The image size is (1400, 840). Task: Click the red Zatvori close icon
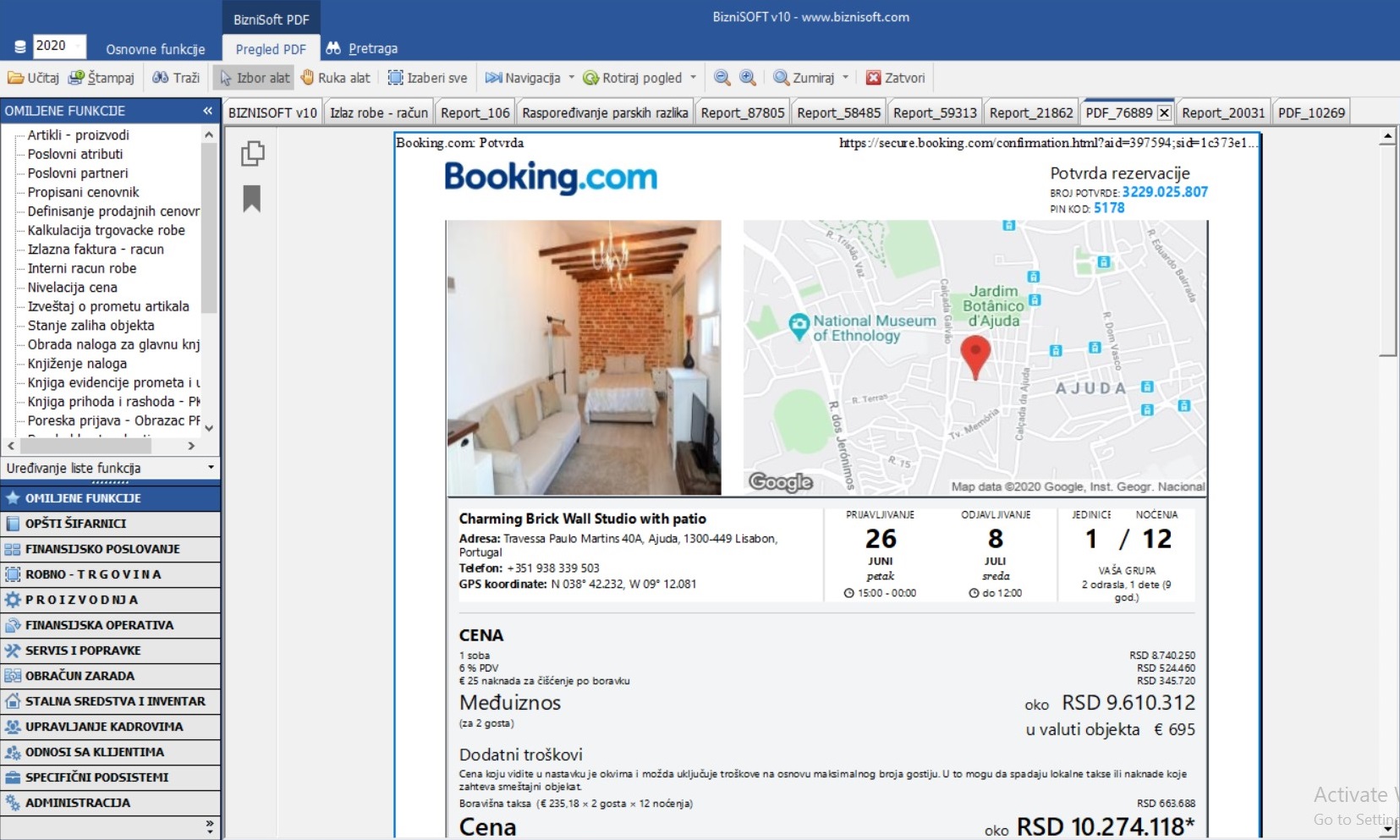[x=874, y=78]
